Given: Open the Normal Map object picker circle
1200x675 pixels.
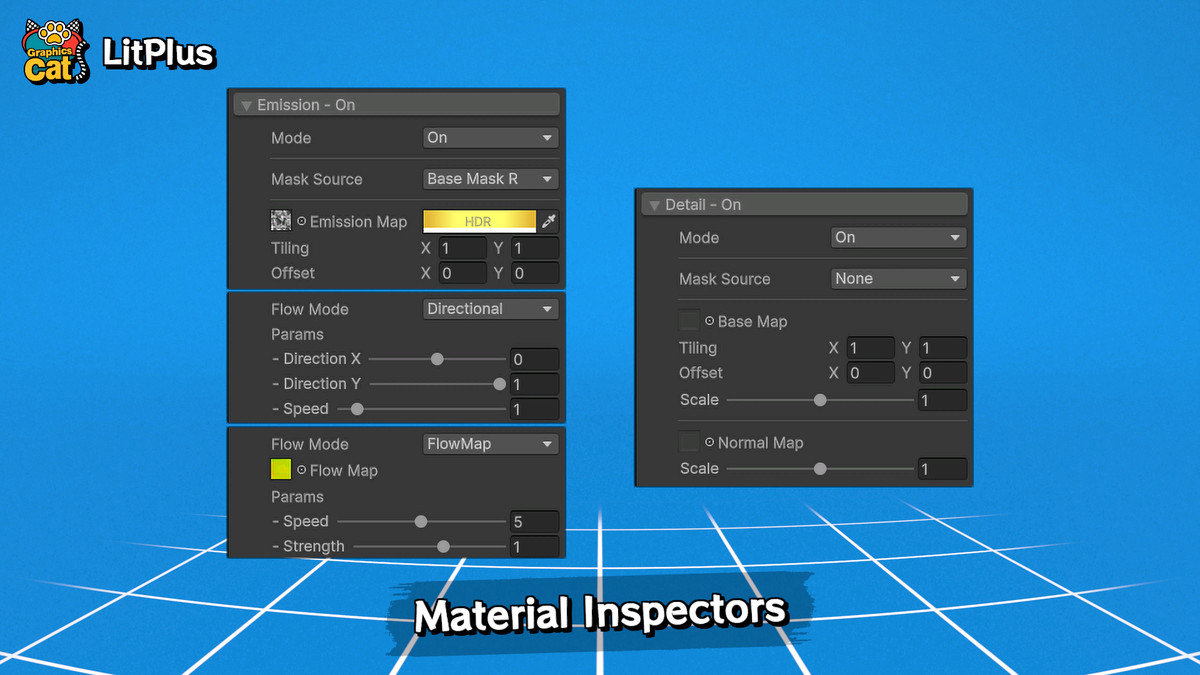Looking at the screenshot, I should [709, 443].
